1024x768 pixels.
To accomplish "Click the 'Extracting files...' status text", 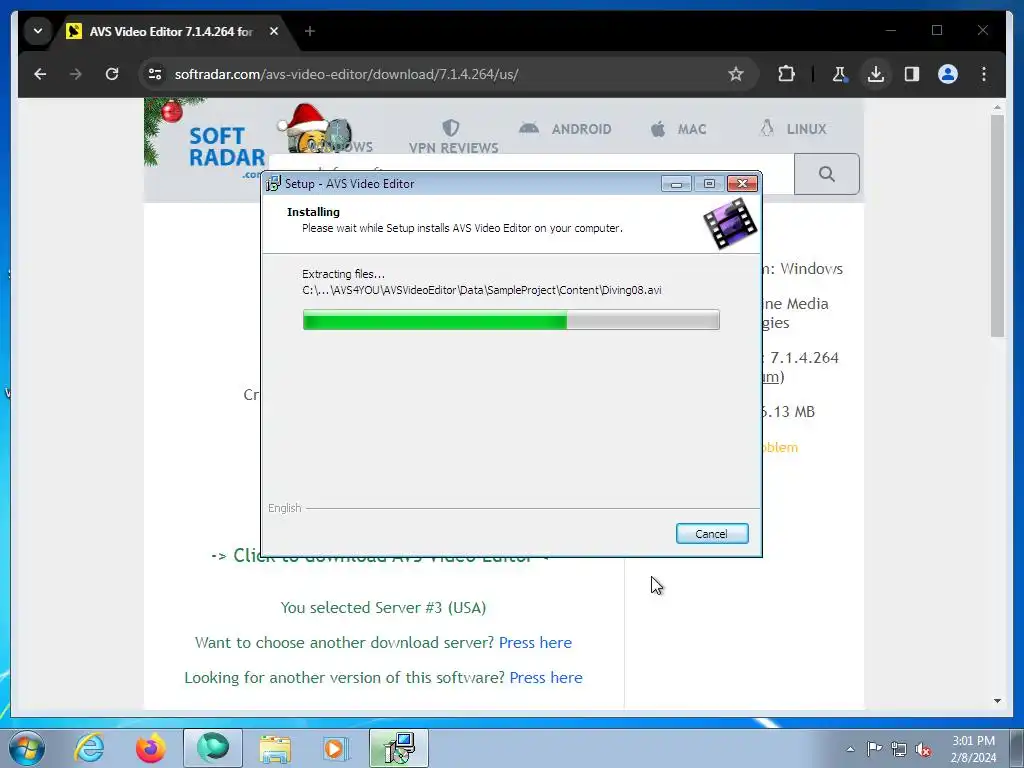I will [344, 274].
